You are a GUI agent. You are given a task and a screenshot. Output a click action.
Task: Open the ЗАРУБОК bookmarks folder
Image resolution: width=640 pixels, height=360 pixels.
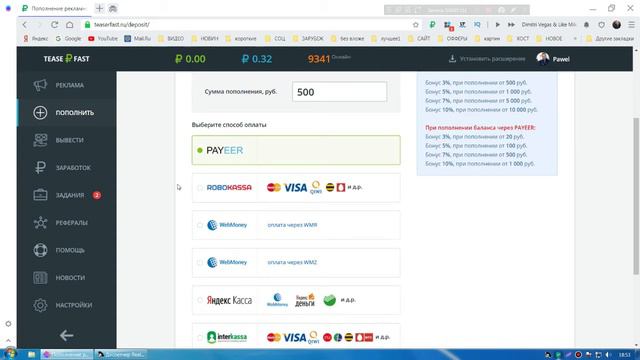(x=308, y=38)
